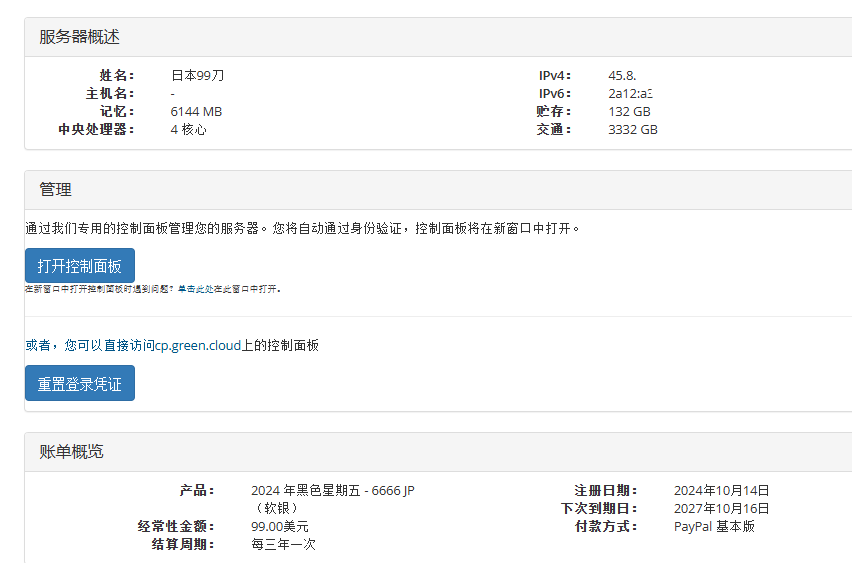This screenshot has width=852, height=563.
Task: Click the billing cycle value 每三年一次
Action: [284, 544]
